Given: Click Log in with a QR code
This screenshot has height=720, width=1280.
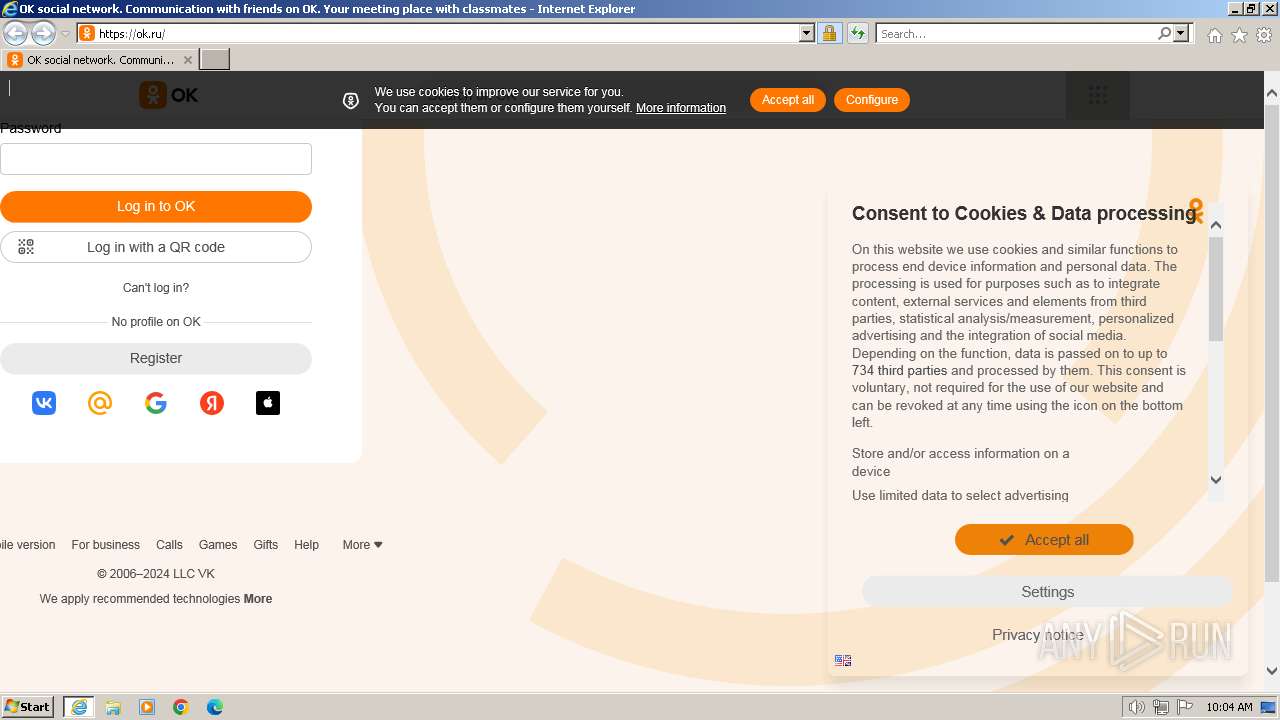Looking at the screenshot, I should tap(156, 247).
